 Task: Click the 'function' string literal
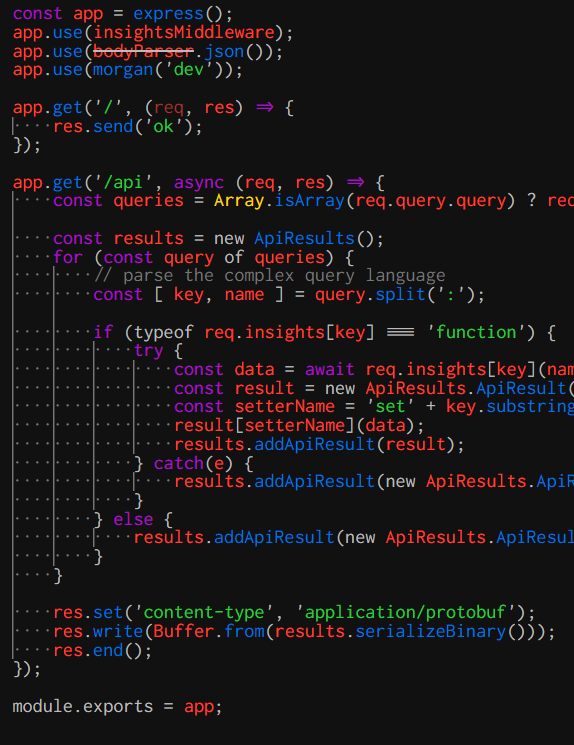click(x=476, y=332)
